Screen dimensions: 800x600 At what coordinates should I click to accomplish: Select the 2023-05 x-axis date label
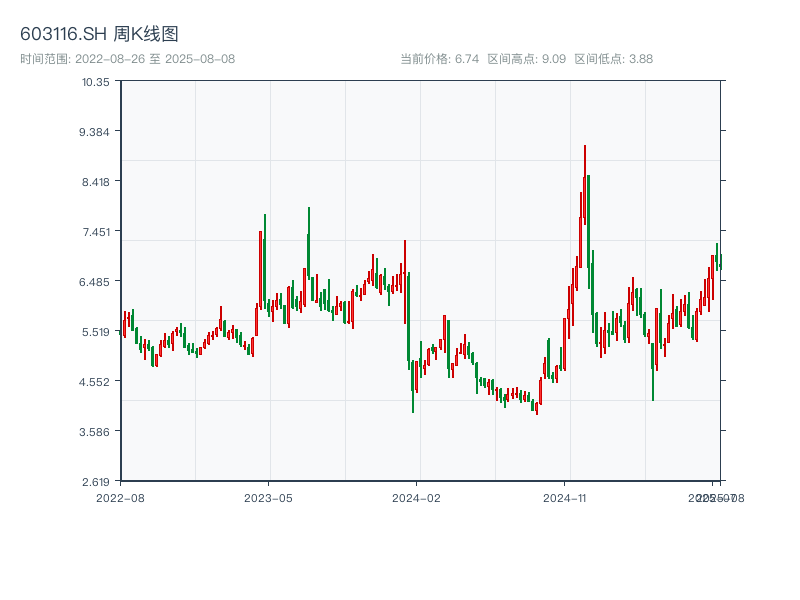pyautogui.click(x=269, y=497)
